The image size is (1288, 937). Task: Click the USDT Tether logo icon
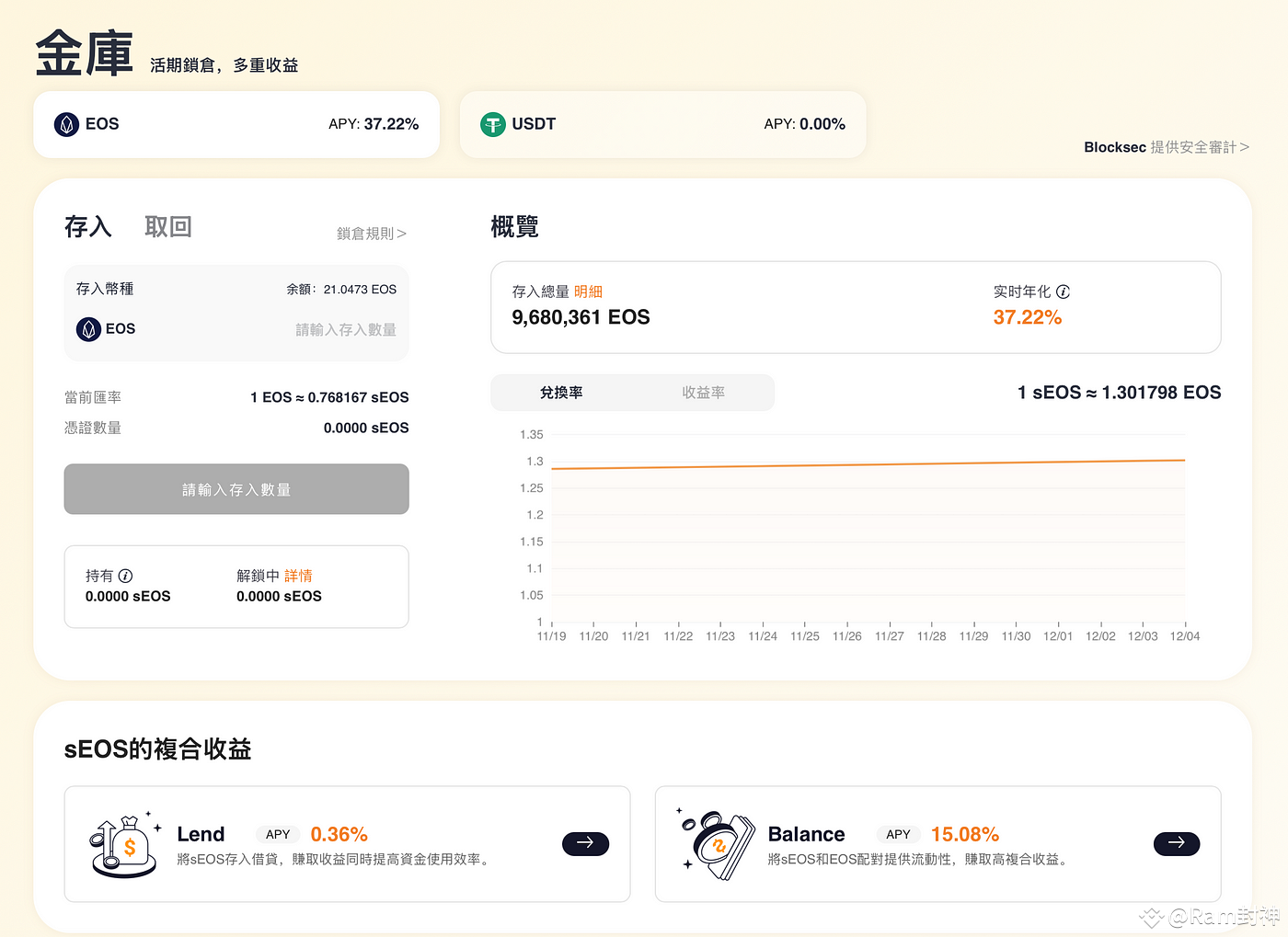coord(493,124)
